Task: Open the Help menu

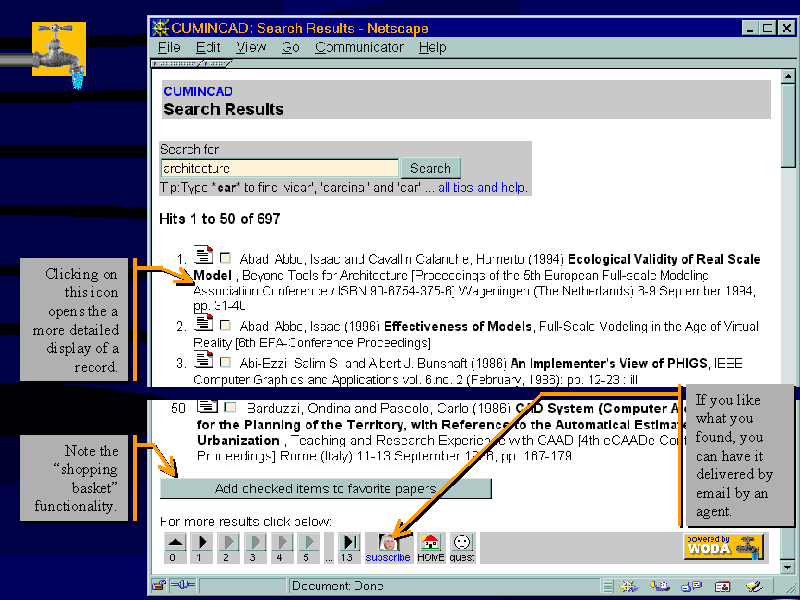Action: (x=432, y=47)
